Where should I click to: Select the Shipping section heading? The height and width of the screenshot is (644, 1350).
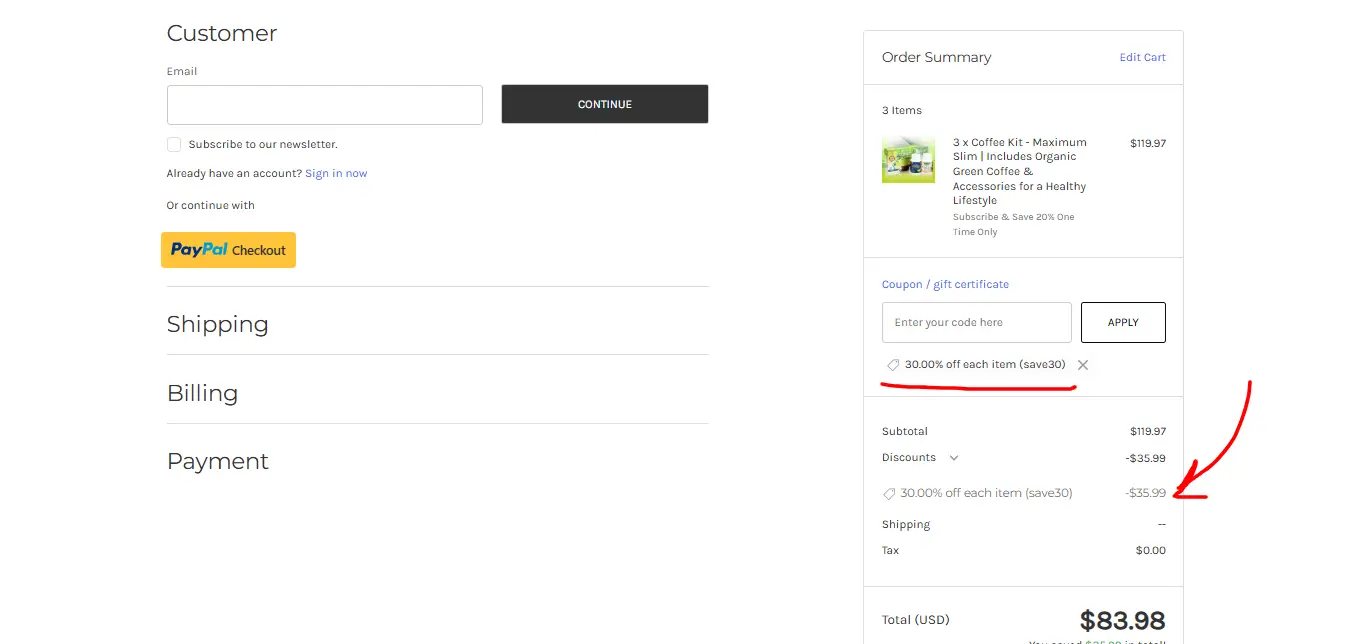(x=218, y=324)
